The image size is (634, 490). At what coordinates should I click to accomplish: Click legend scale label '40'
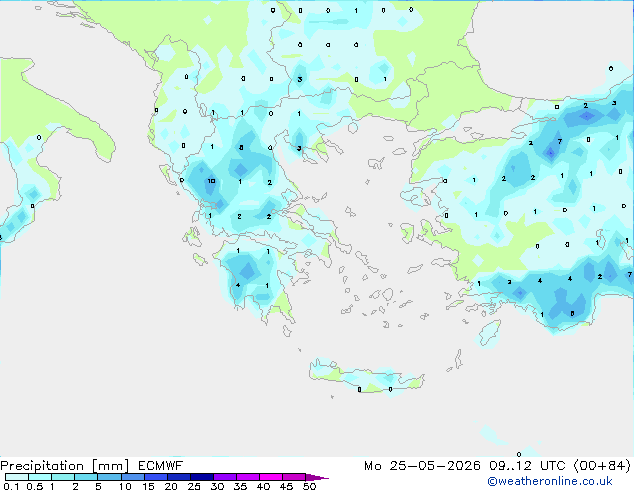coord(264,486)
